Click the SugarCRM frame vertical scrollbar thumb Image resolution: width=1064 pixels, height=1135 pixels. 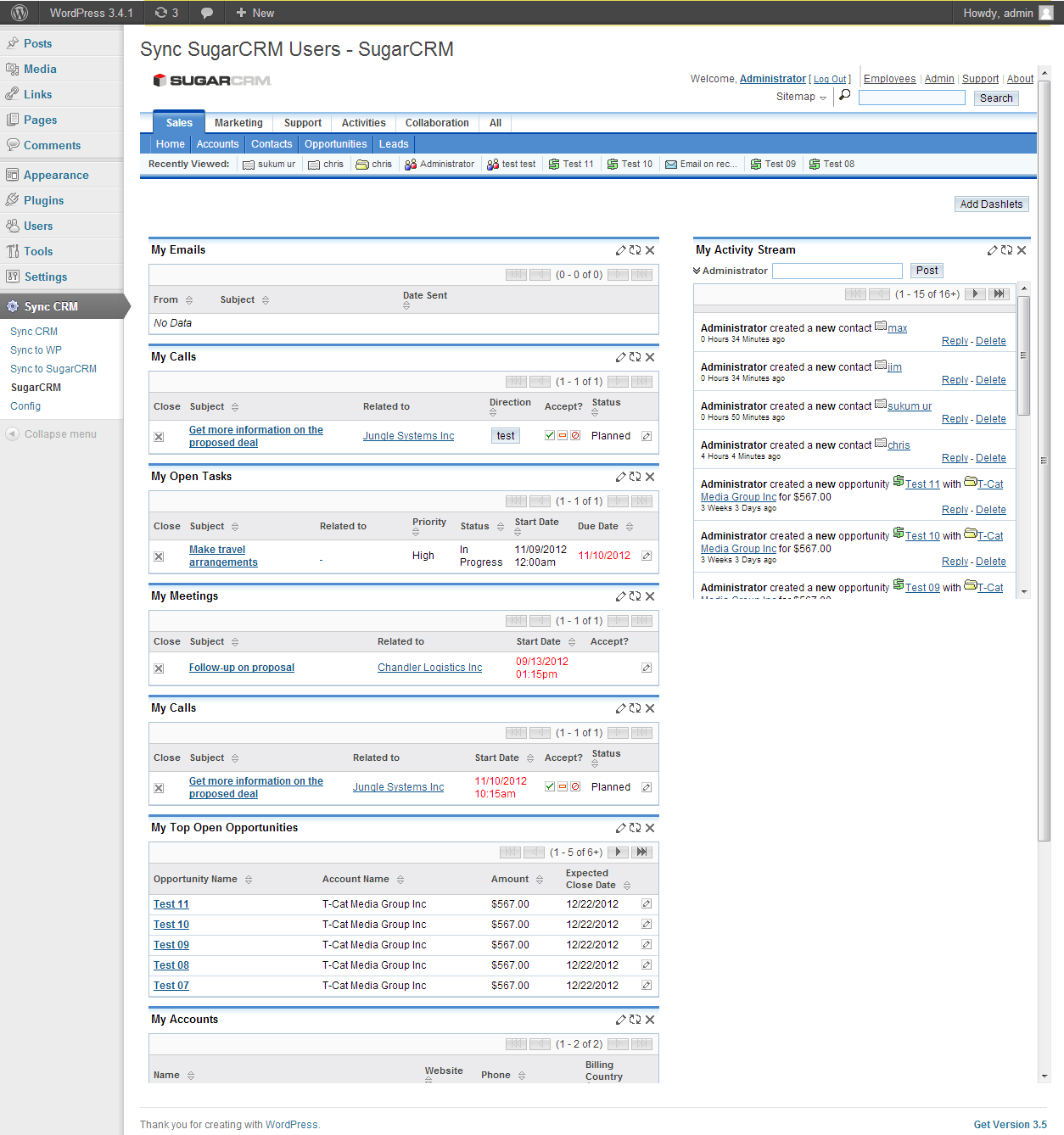click(1044, 459)
